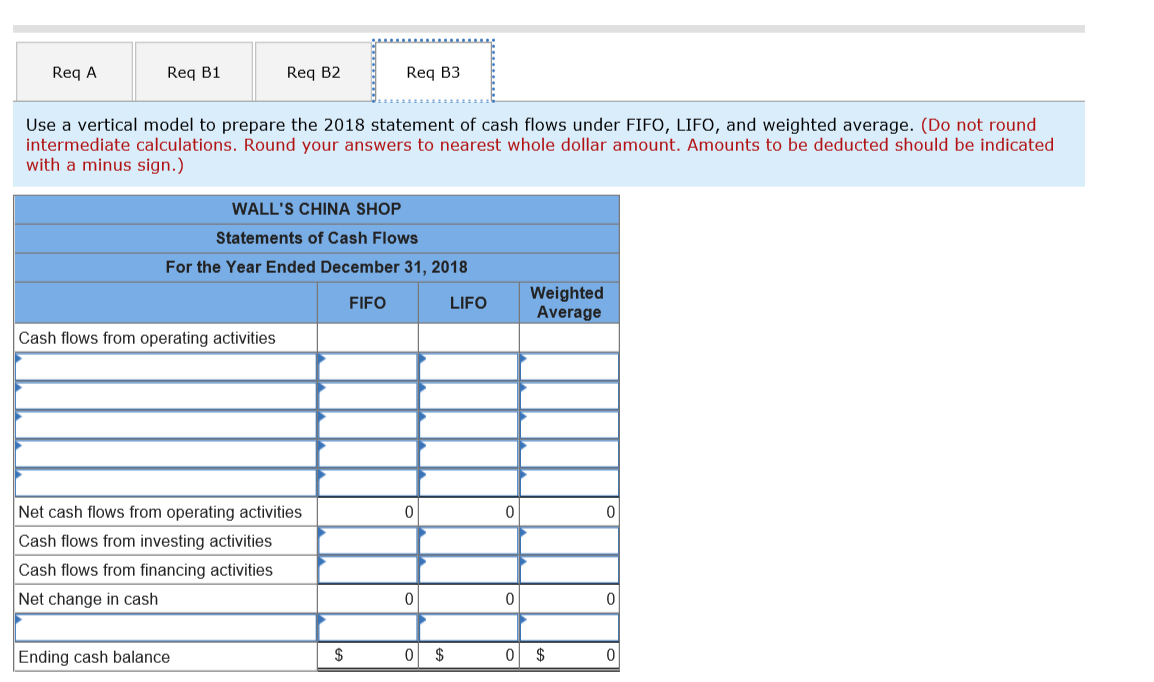The height and width of the screenshot is (682, 1154).
Task: Click 'Cash flows from investing activities' label
Action: pos(145,541)
